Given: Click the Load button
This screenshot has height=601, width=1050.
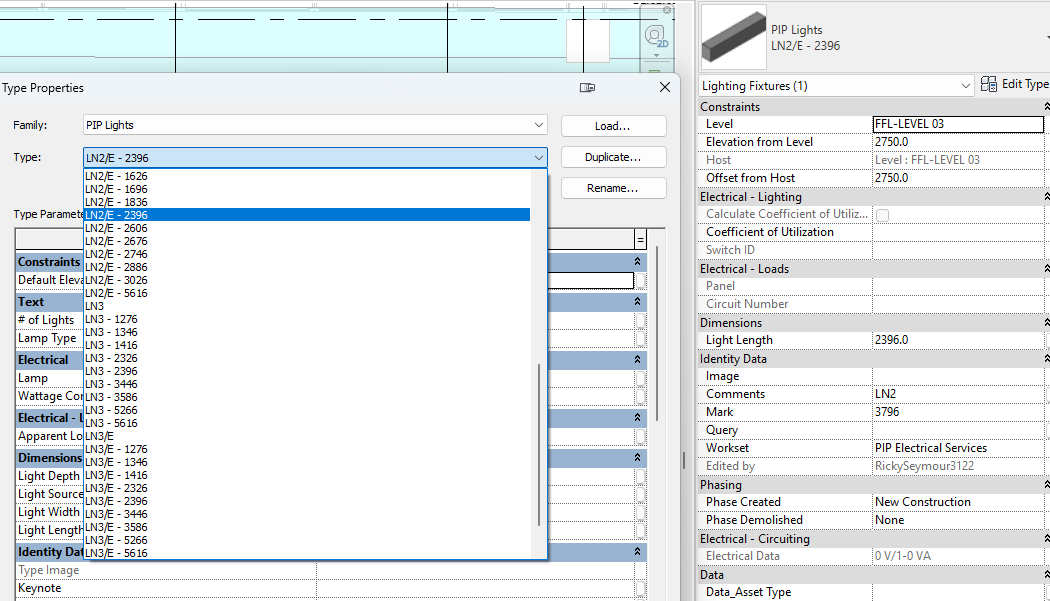Looking at the screenshot, I should point(613,125).
